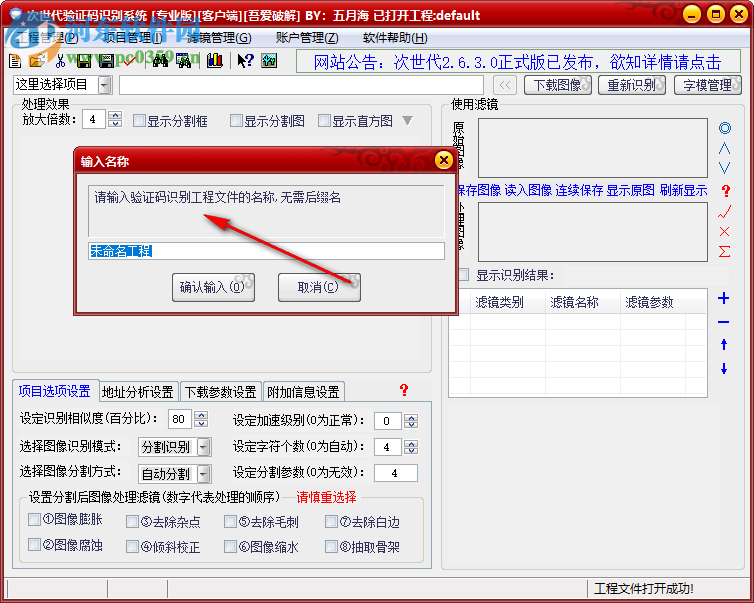Toggle the 显示分割图 checkbox
This screenshot has height=603, width=754.
click(236, 121)
